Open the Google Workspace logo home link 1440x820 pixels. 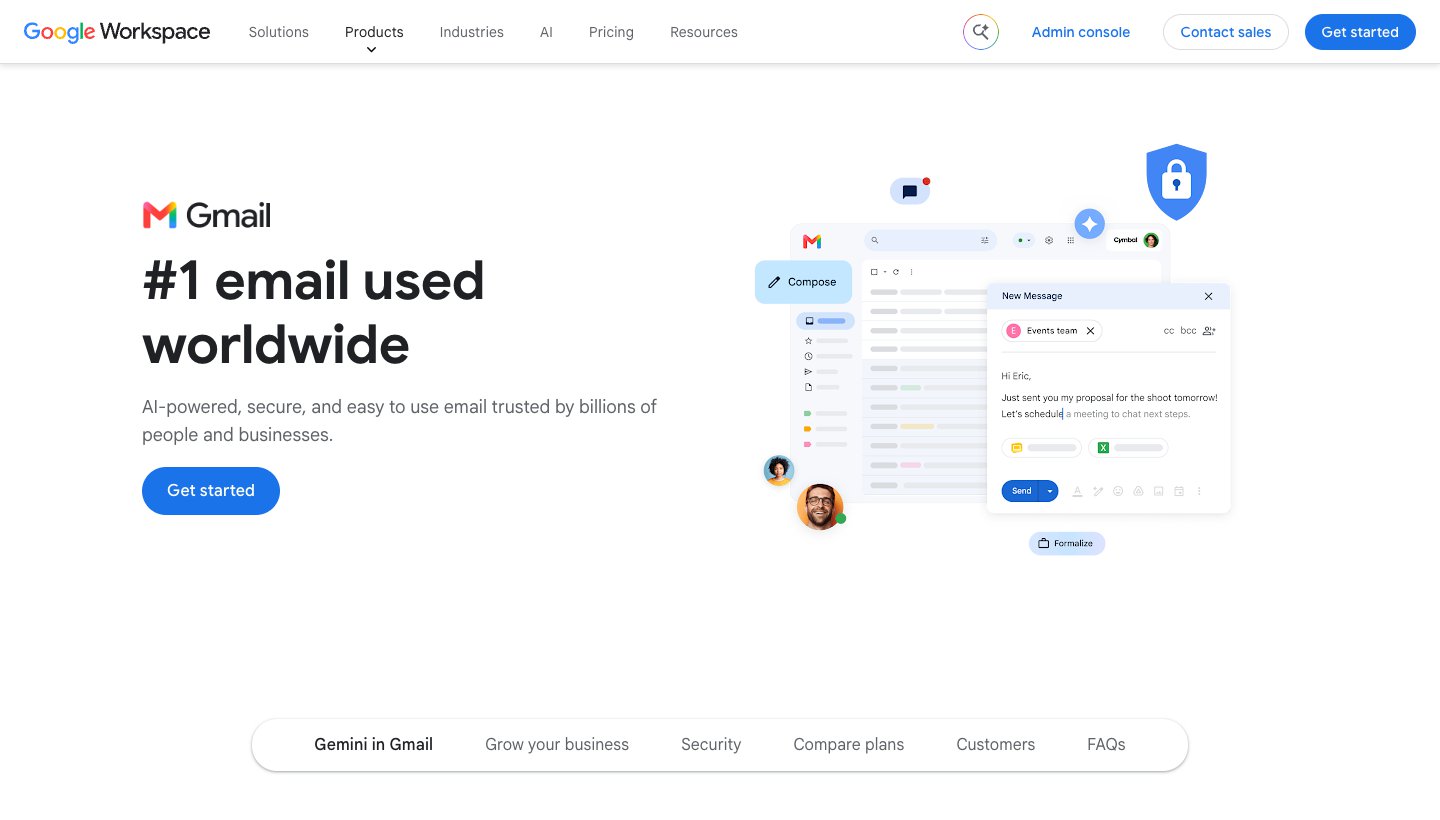point(117,32)
